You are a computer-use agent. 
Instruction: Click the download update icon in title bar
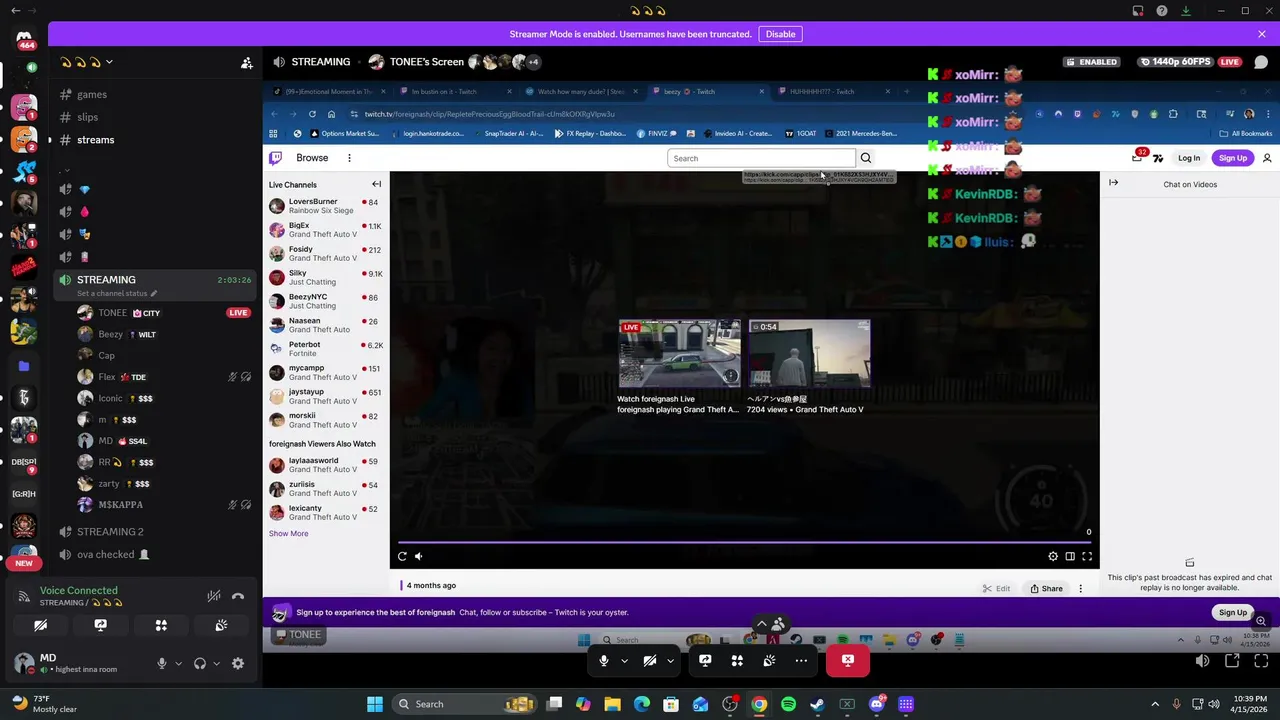[1185, 11]
